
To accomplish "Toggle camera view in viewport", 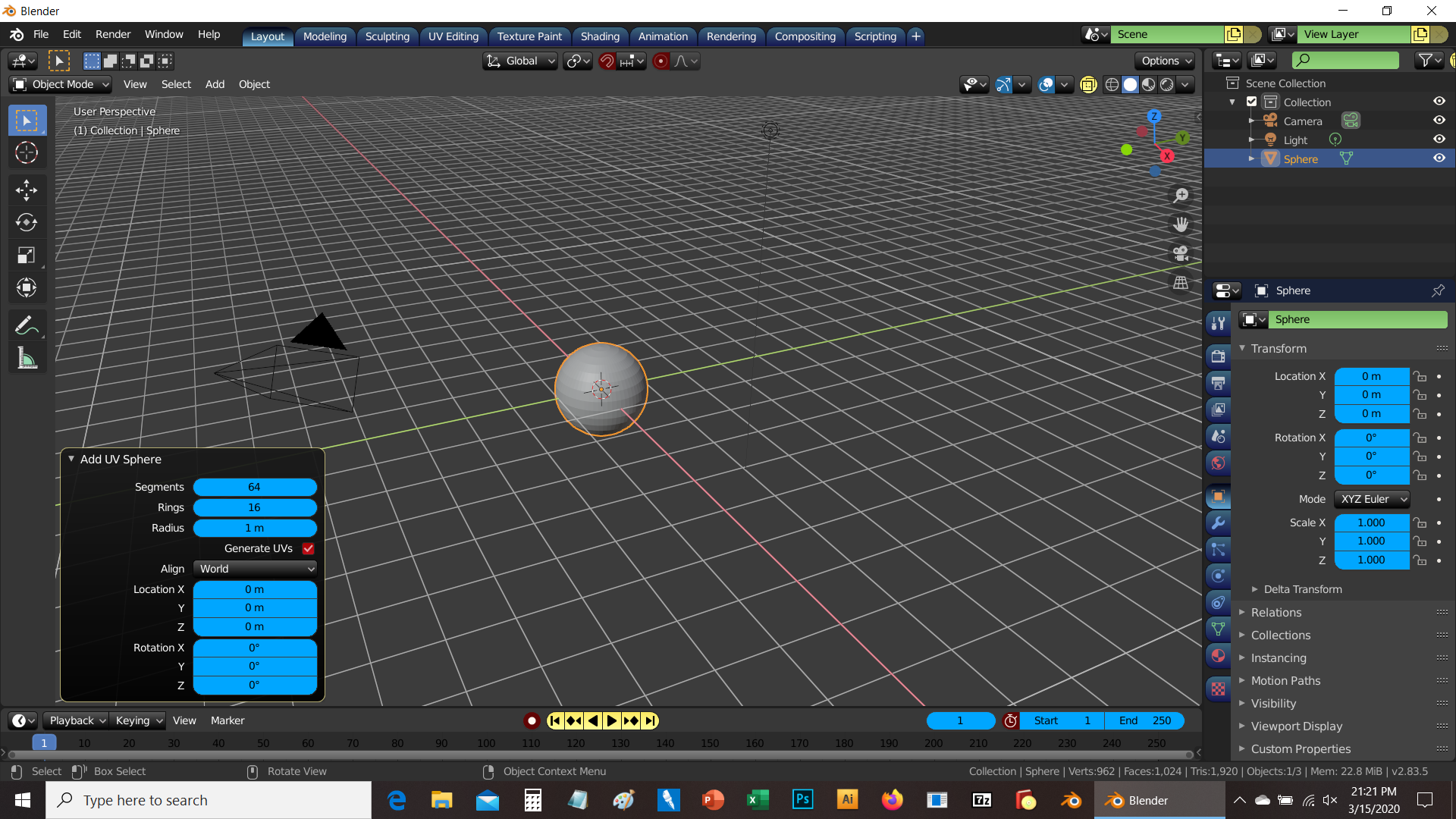I will (x=1181, y=253).
